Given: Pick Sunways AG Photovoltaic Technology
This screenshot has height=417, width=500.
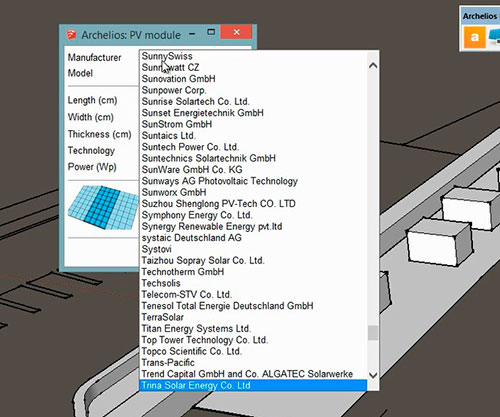Looking at the screenshot, I should click(253, 181).
